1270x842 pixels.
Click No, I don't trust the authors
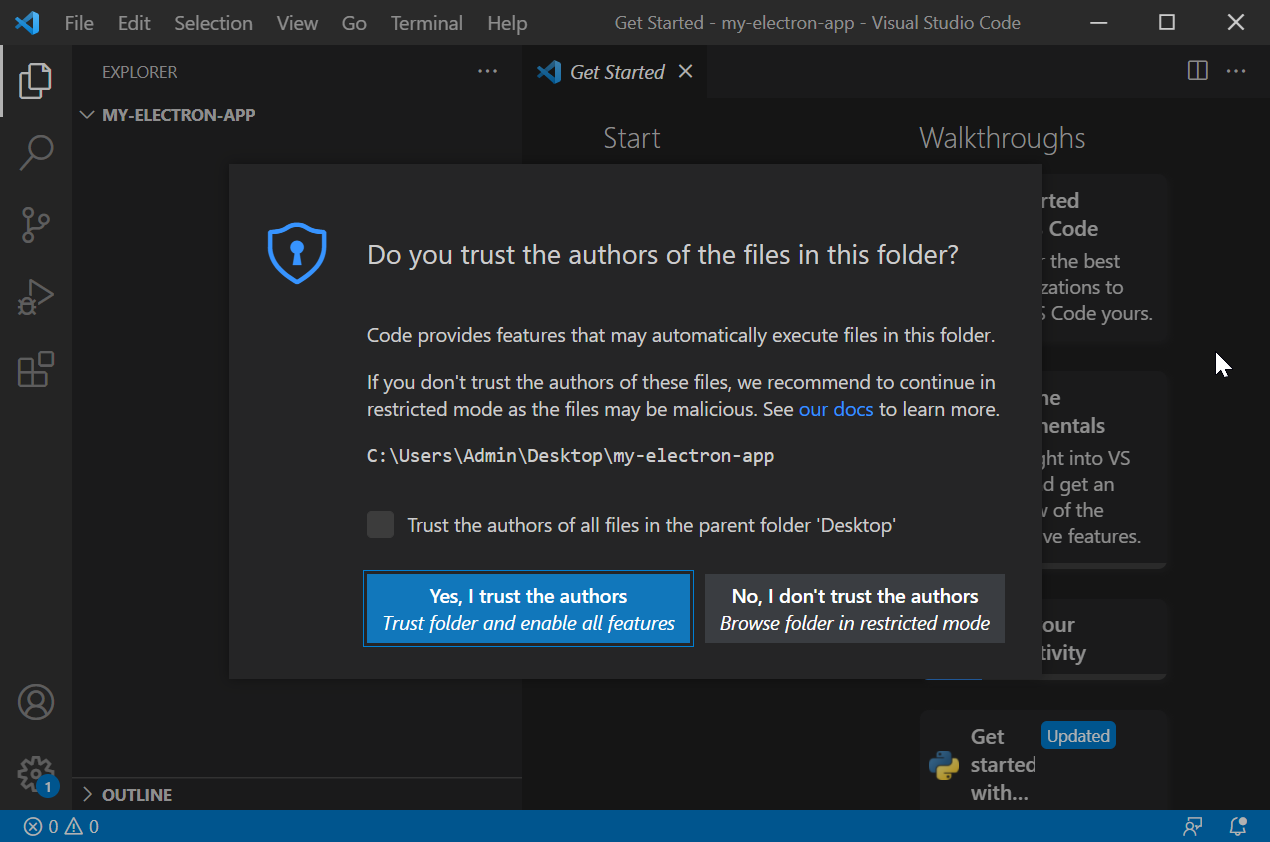coord(855,609)
